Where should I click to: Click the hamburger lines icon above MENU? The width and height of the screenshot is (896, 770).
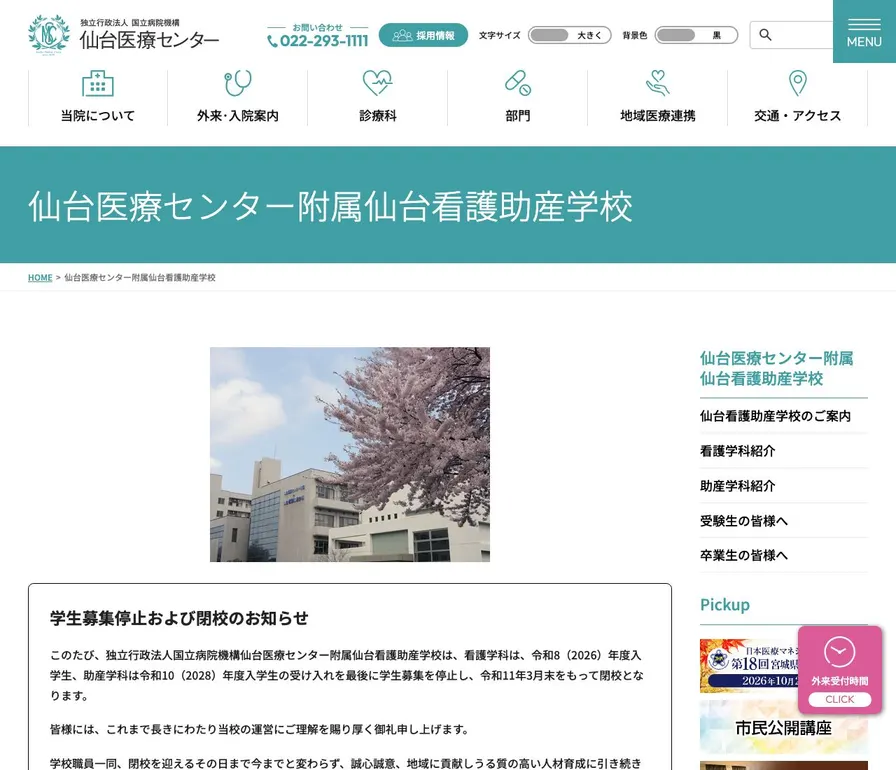tap(864, 24)
